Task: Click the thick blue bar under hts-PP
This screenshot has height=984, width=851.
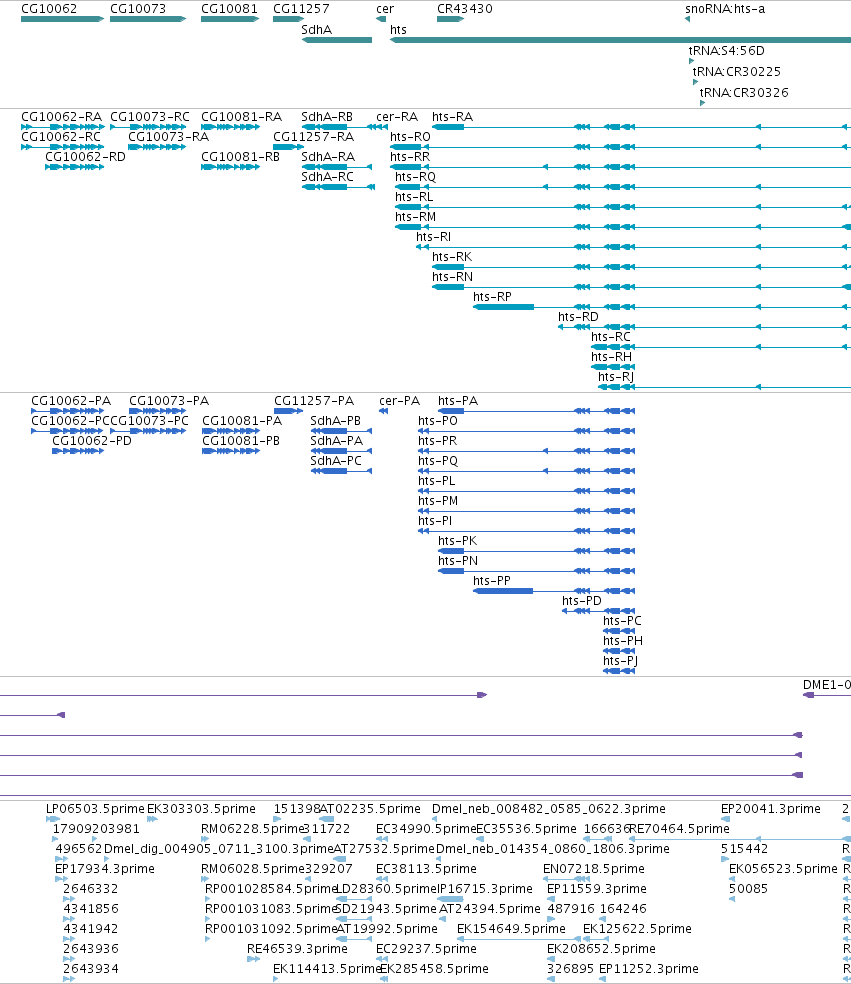Action: pos(503,591)
